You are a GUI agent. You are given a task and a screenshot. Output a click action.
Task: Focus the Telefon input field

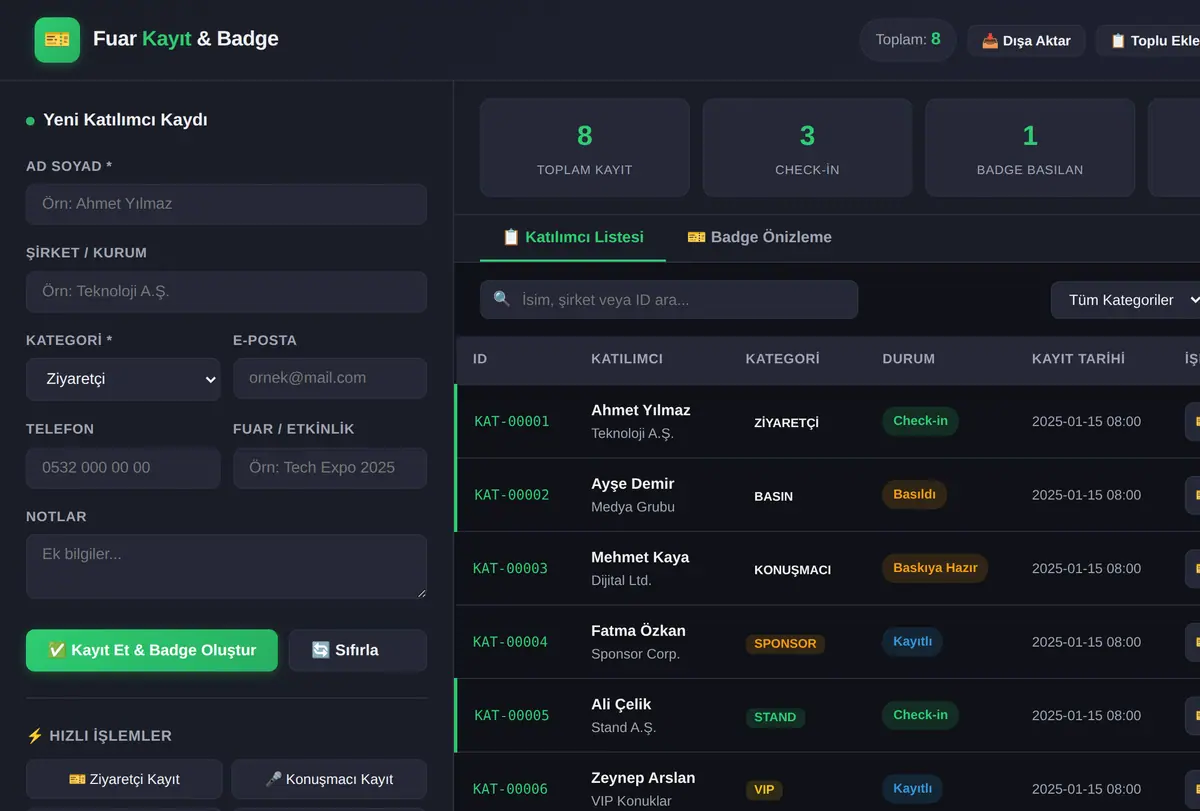pos(123,468)
